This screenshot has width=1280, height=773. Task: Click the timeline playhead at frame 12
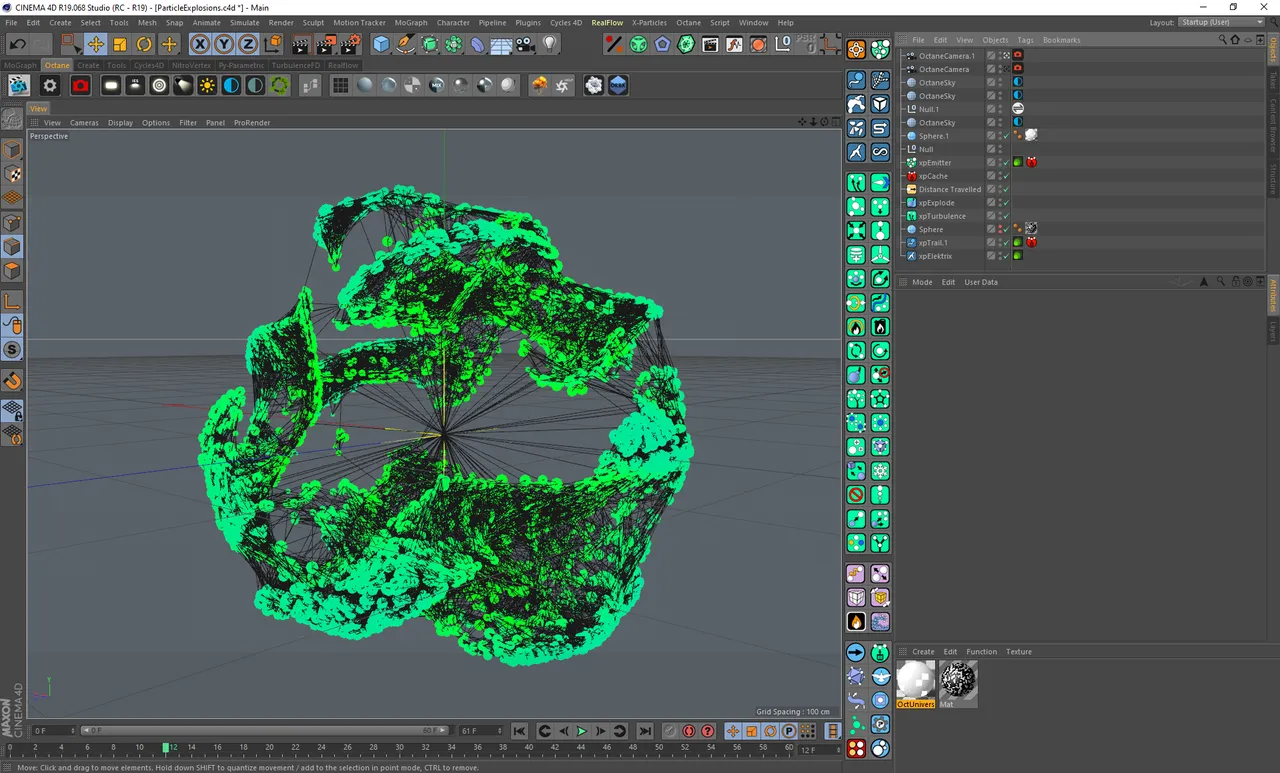[166, 747]
